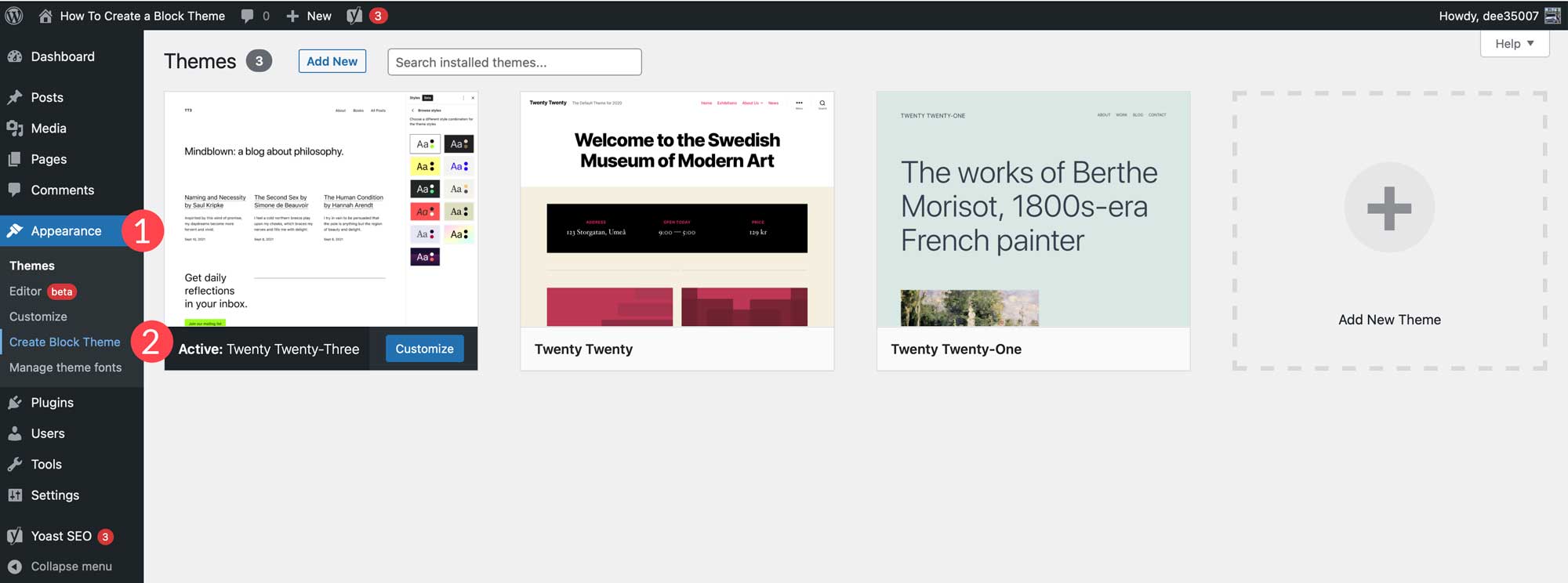Viewport: 1568px width, 583px height.
Task: Select Create Block Theme submenu item
Action: point(64,342)
